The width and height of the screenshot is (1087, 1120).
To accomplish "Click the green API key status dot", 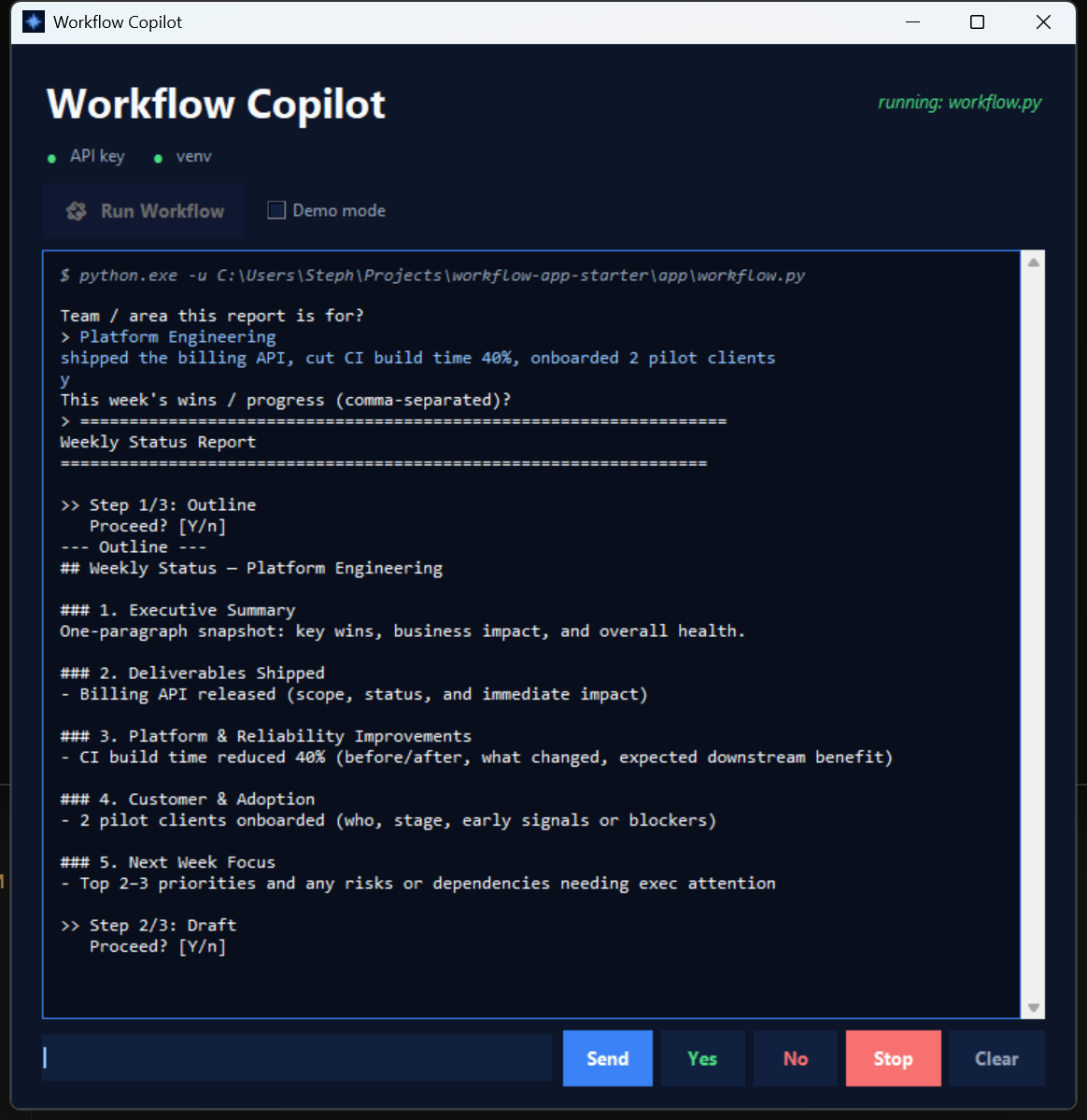I will 51,159.
